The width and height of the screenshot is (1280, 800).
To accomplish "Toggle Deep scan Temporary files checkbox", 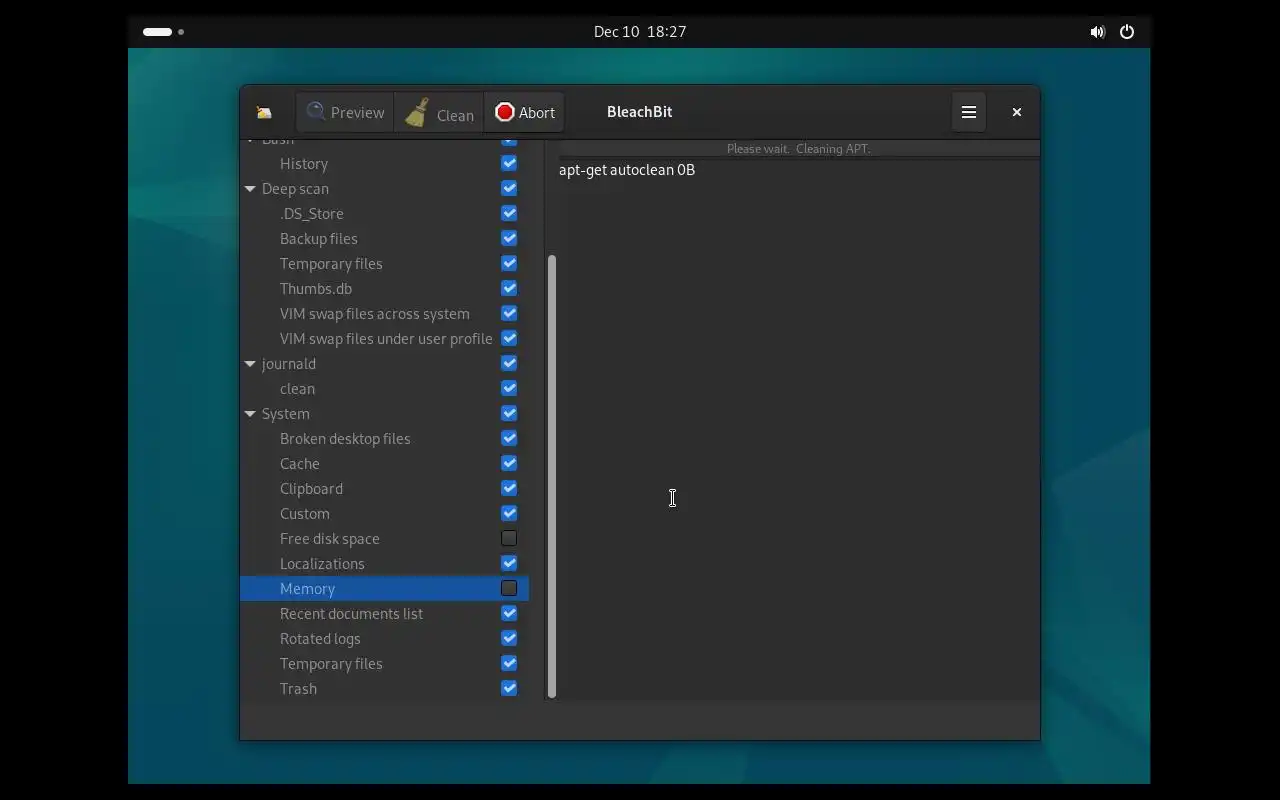I will 509,263.
